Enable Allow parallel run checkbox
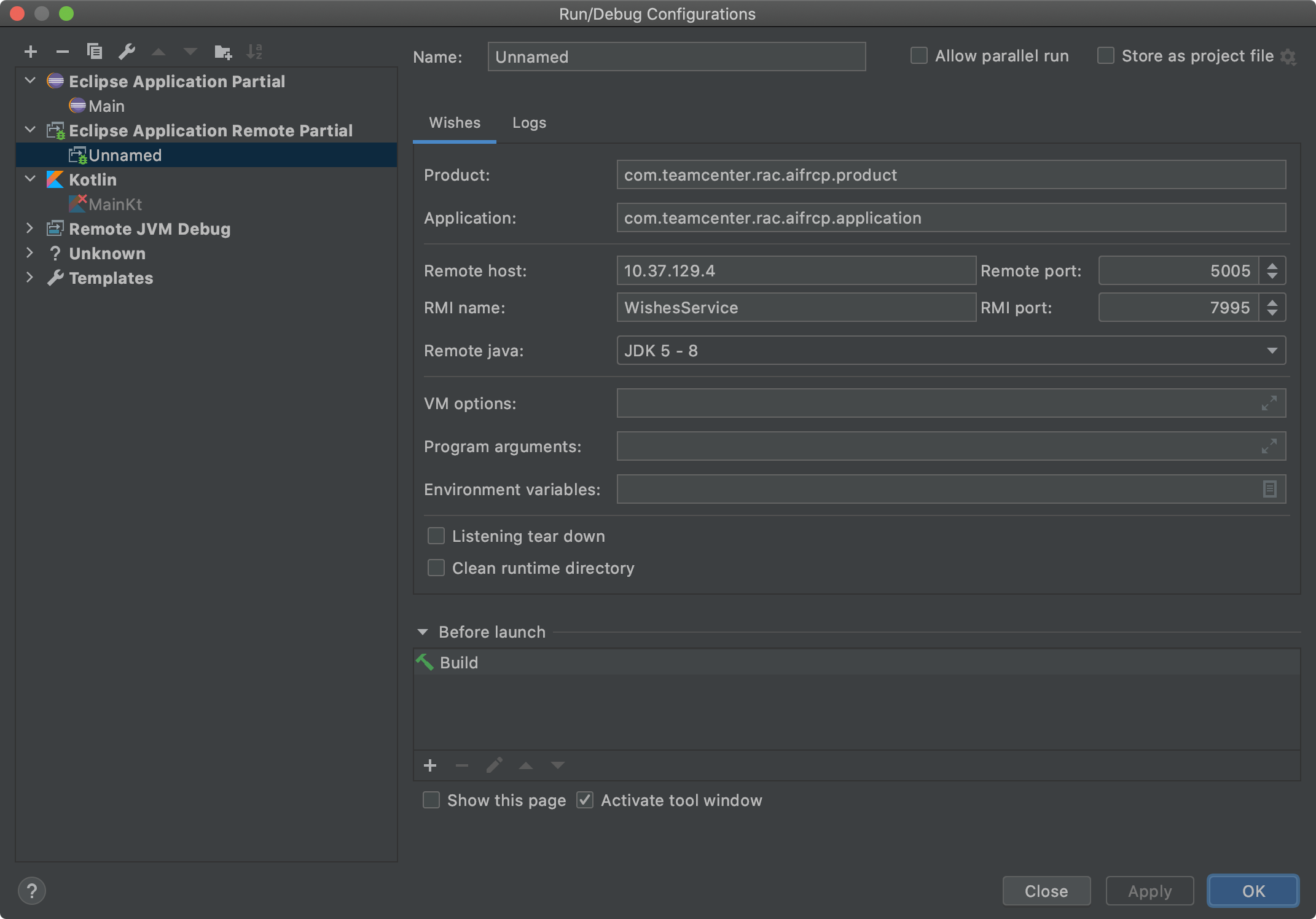Screen dimensions: 1316x919 [919, 56]
